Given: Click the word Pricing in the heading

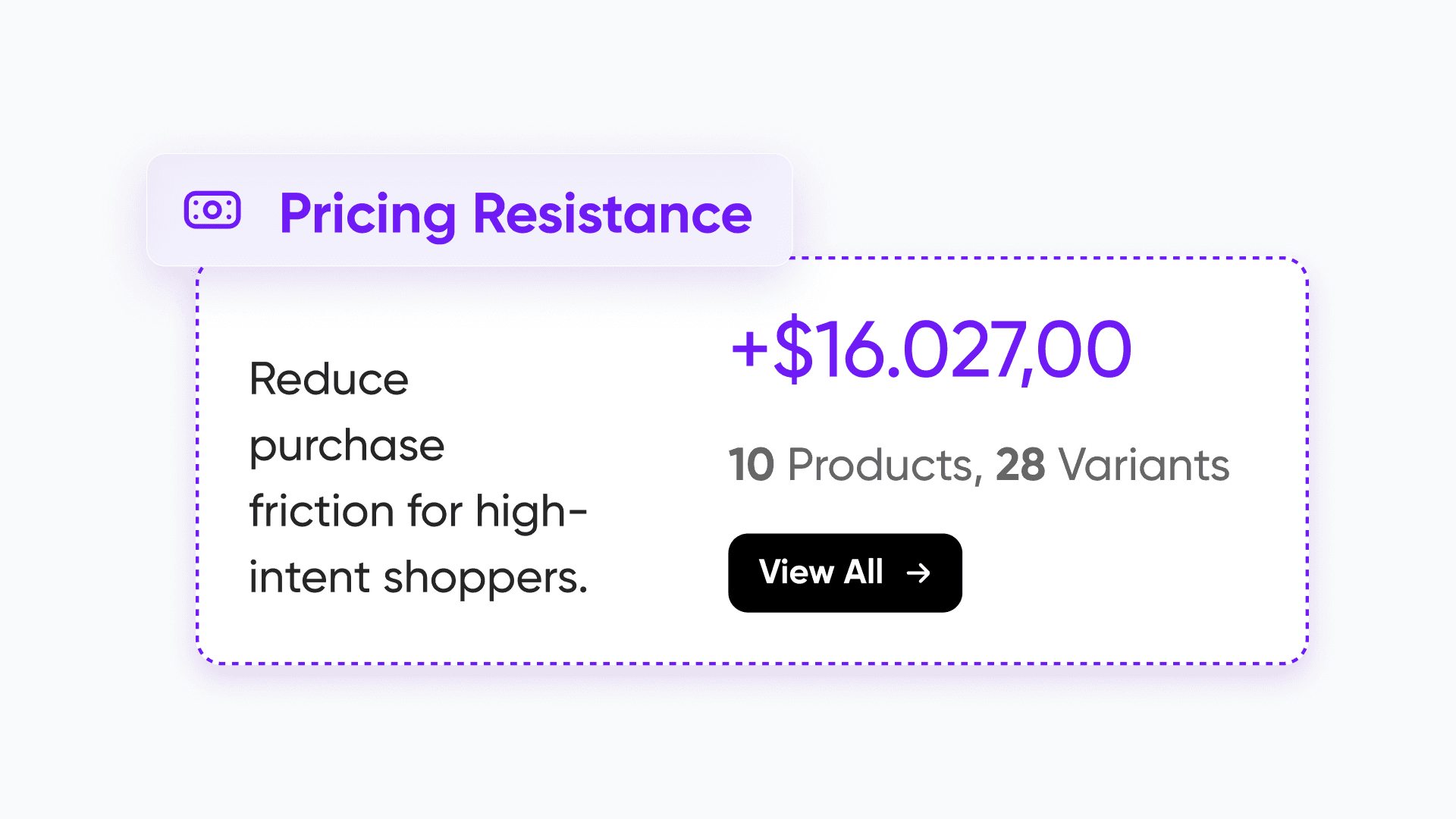Looking at the screenshot, I should [x=368, y=215].
